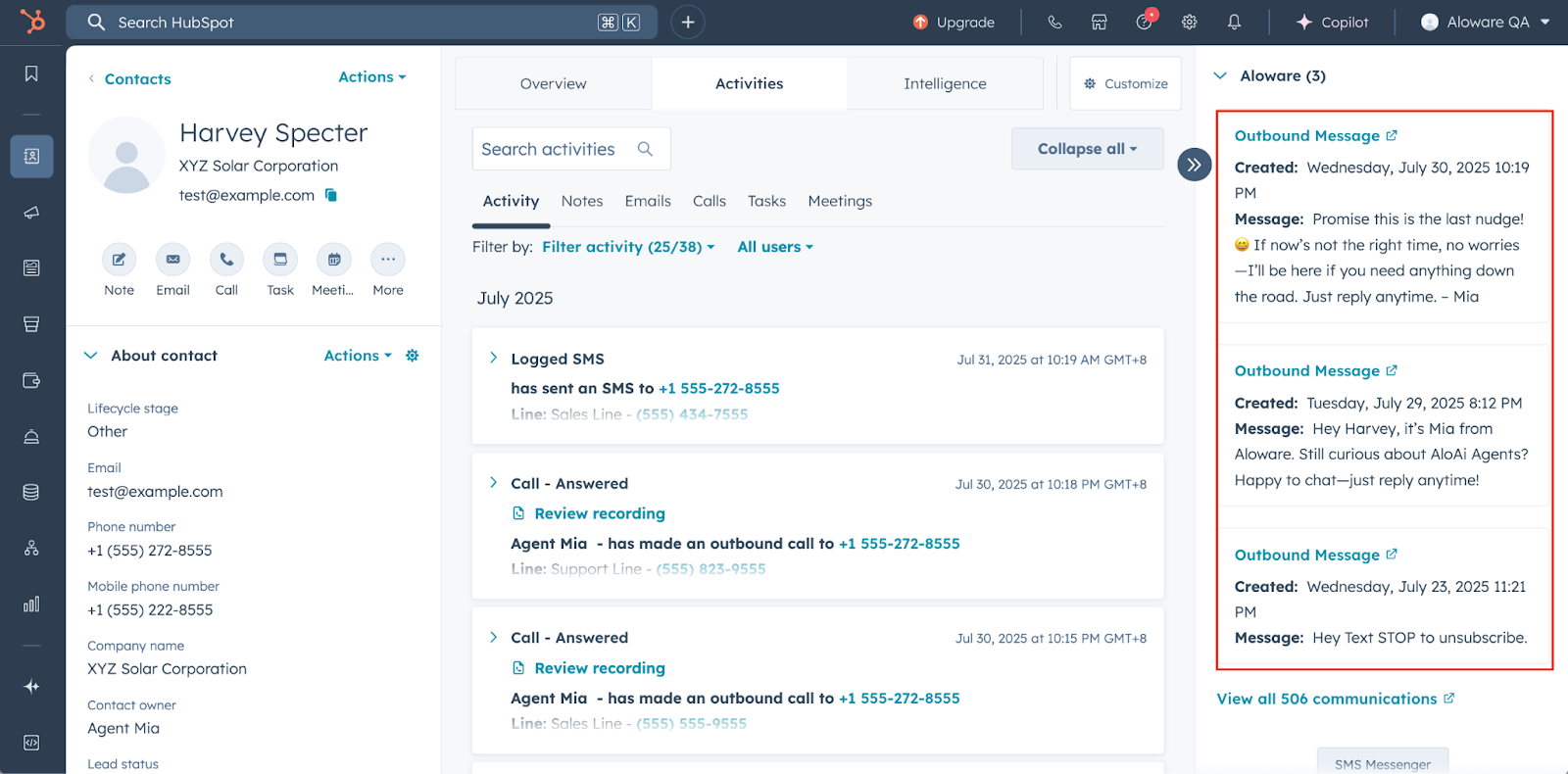This screenshot has height=774, width=1568.
Task: Click phone number link in Logged SMS
Action: coord(719,388)
